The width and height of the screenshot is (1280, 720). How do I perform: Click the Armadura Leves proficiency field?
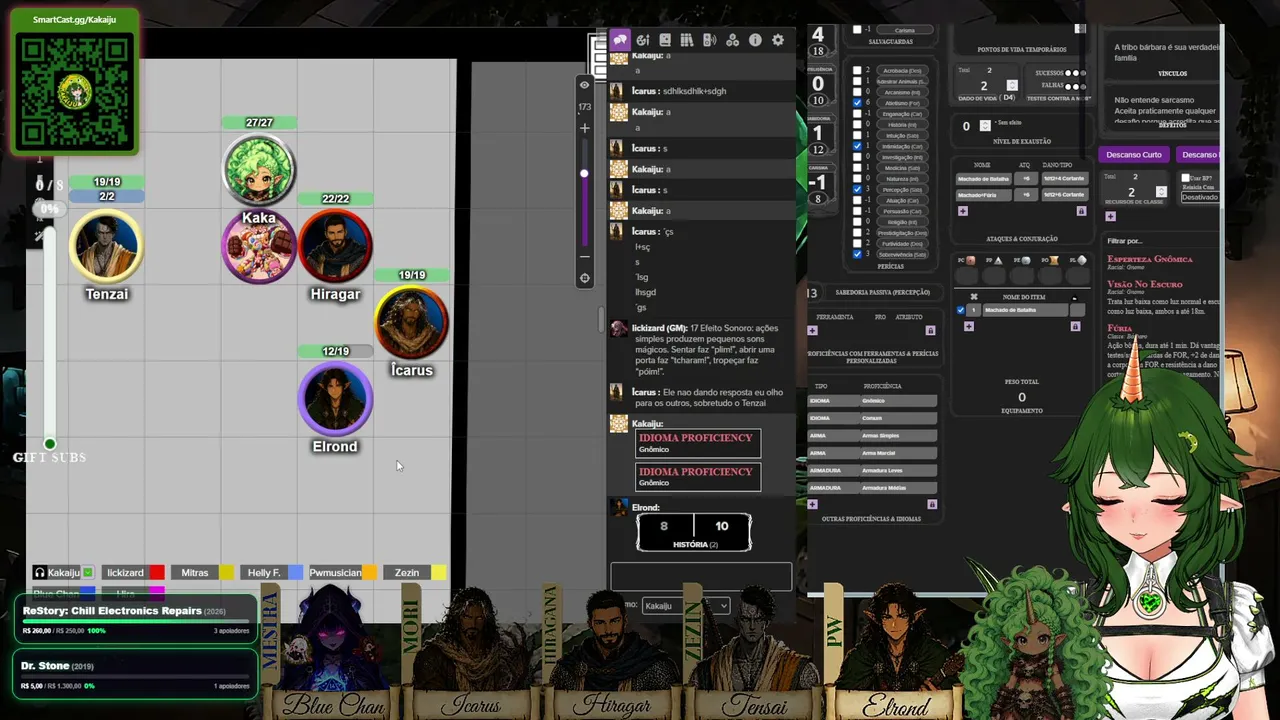898,470
